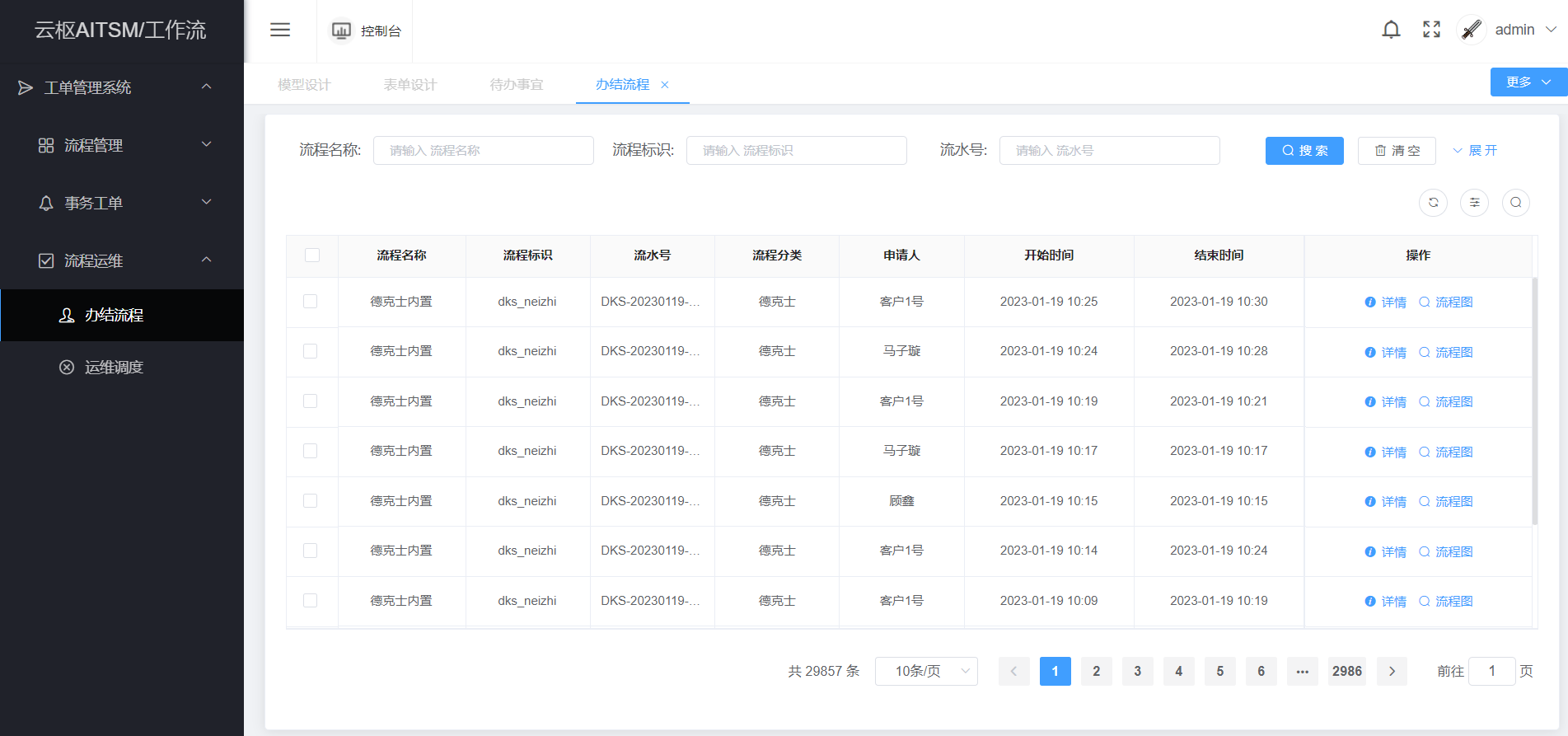The height and width of the screenshot is (736, 1568).
Task: Focus the 流程标识 input field
Action: (x=797, y=151)
